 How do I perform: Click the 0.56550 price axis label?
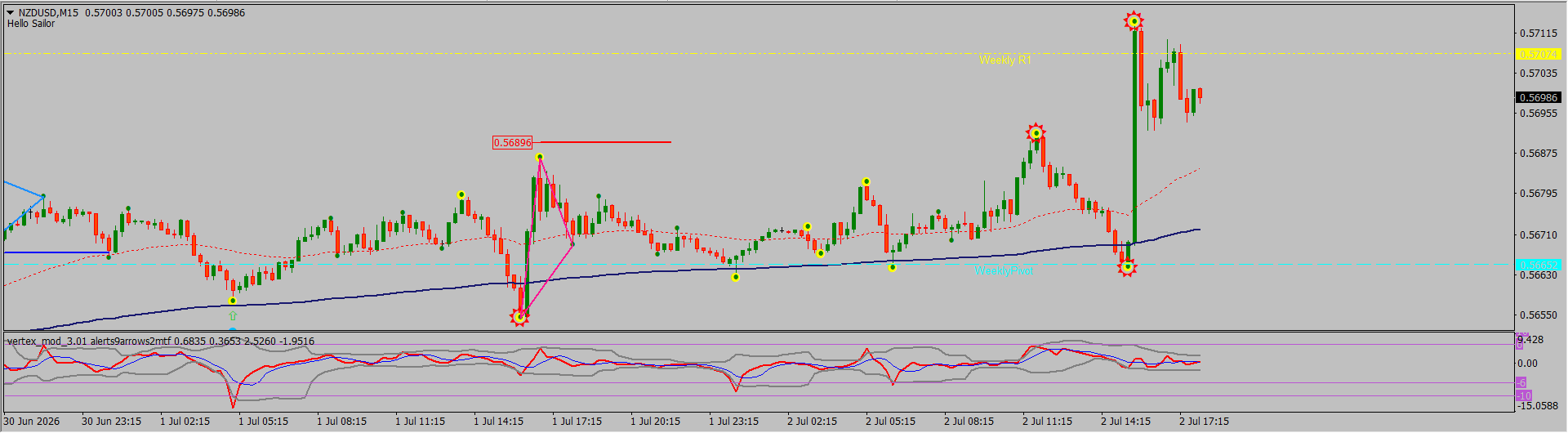pyautogui.click(x=1539, y=315)
